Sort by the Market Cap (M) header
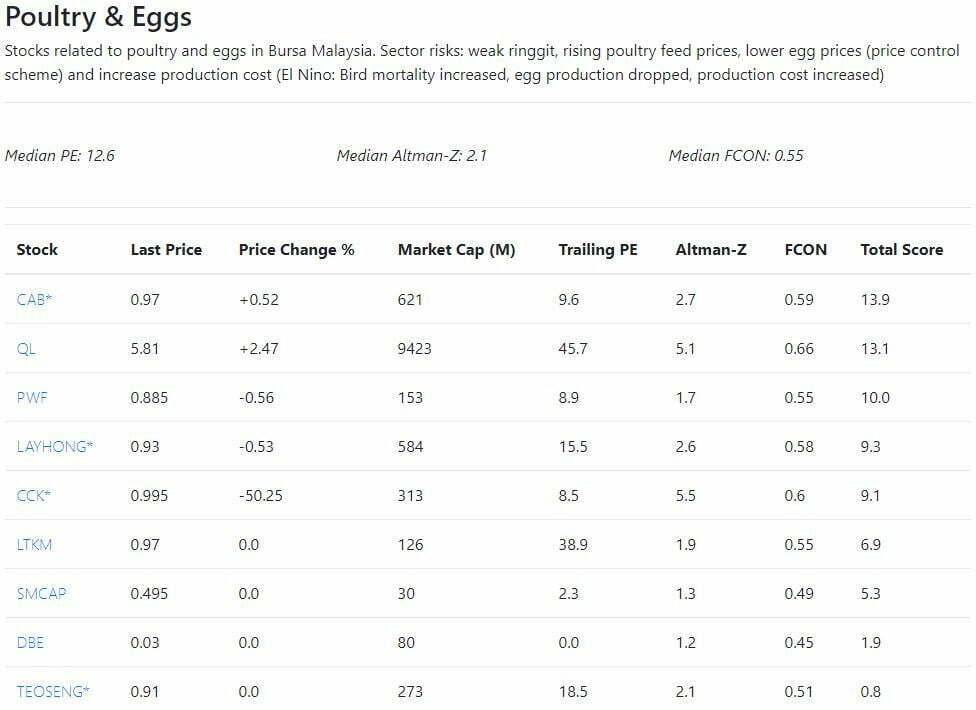The height and width of the screenshot is (710, 976). [x=456, y=250]
